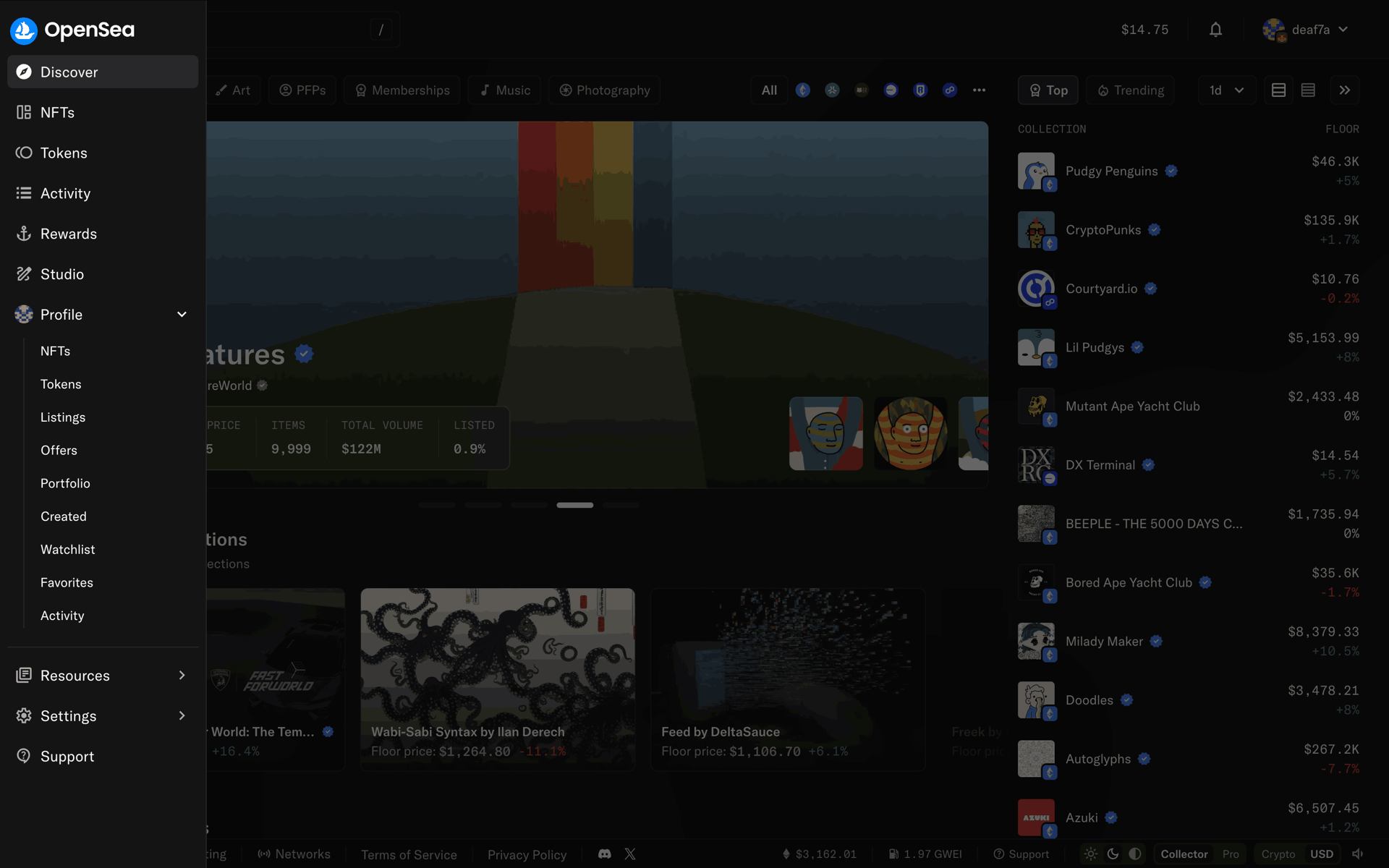Toggle sound speaker icon in footer
The width and height of the screenshot is (1389, 868).
click(x=1358, y=854)
